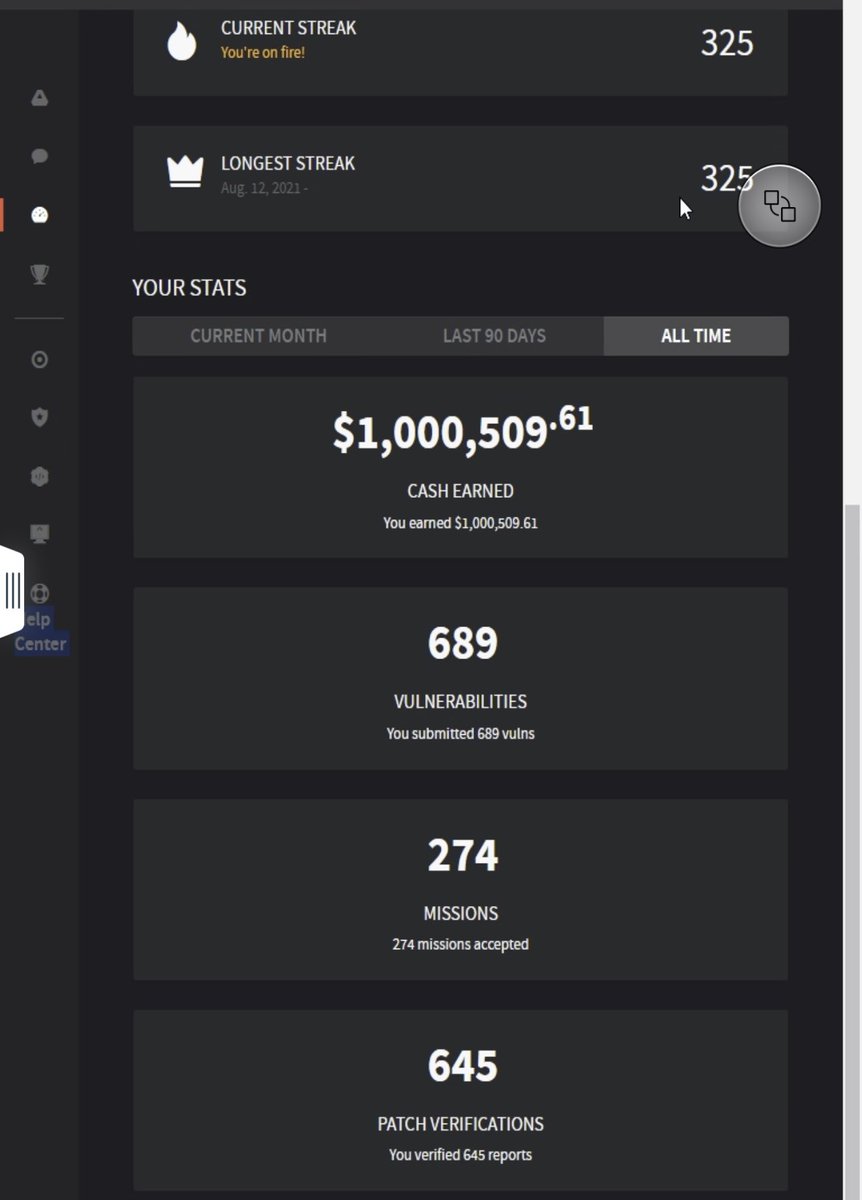Open the trophy leaderboard icon
The width and height of the screenshot is (862, 1200).
[39, 273]
